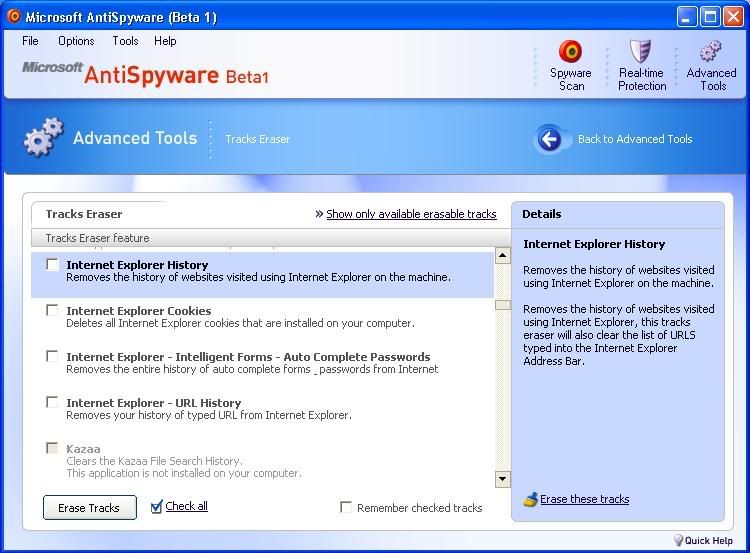
Task: Open the Options menu
Action: (76, 41)
